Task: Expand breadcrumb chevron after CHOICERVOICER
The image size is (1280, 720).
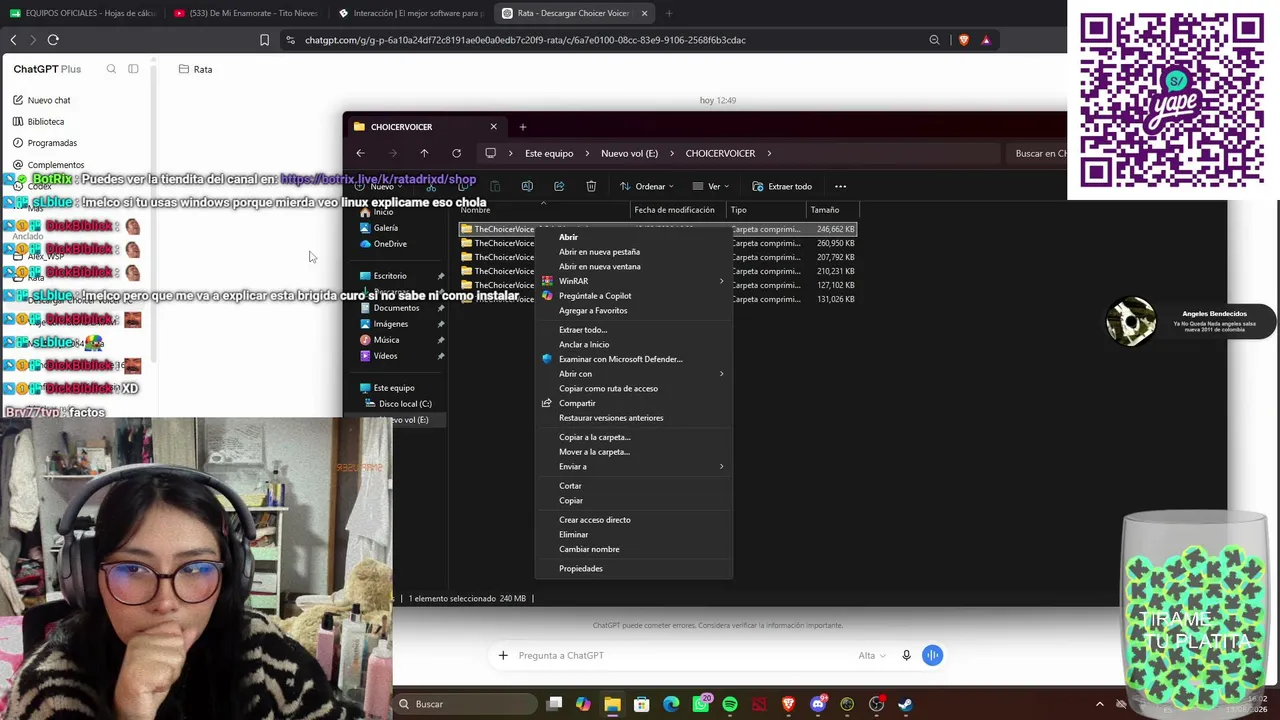Action: pos(769,153)
